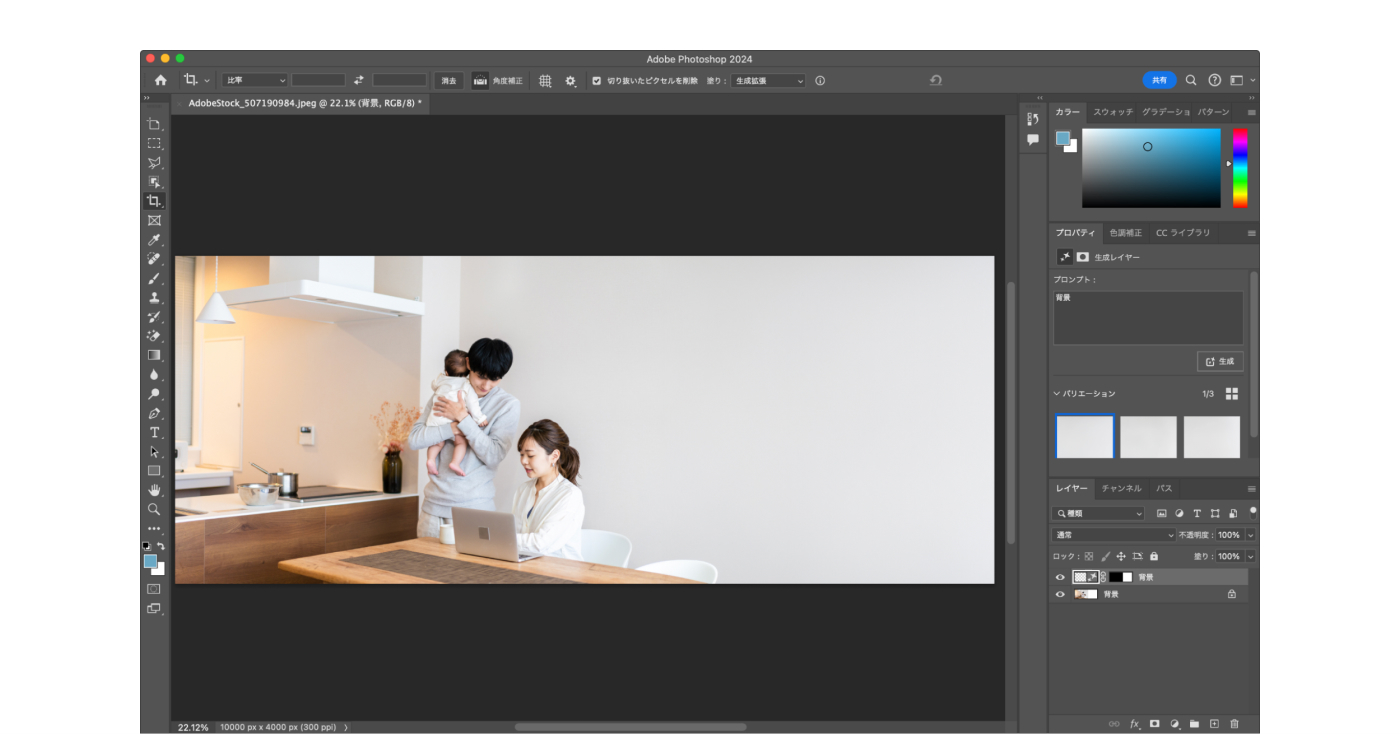Hide the generative layer using its eye icon
Screen dimensions: 1400x734
[x=1060, y=577]
